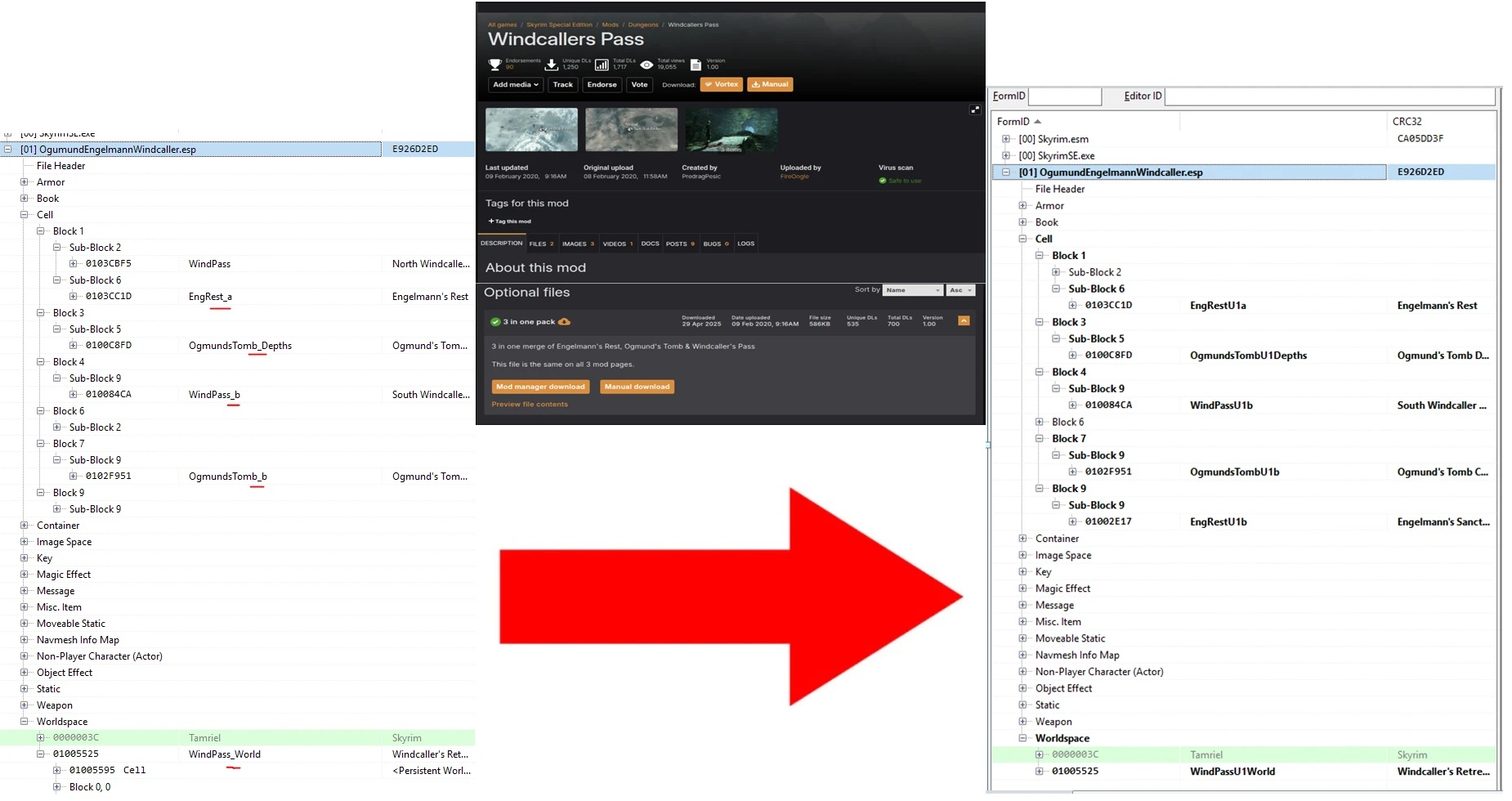Expand record 0103CBF5 WindPass in left tree
Viewport: 1512px width, 801px height.
coord(73,264)
